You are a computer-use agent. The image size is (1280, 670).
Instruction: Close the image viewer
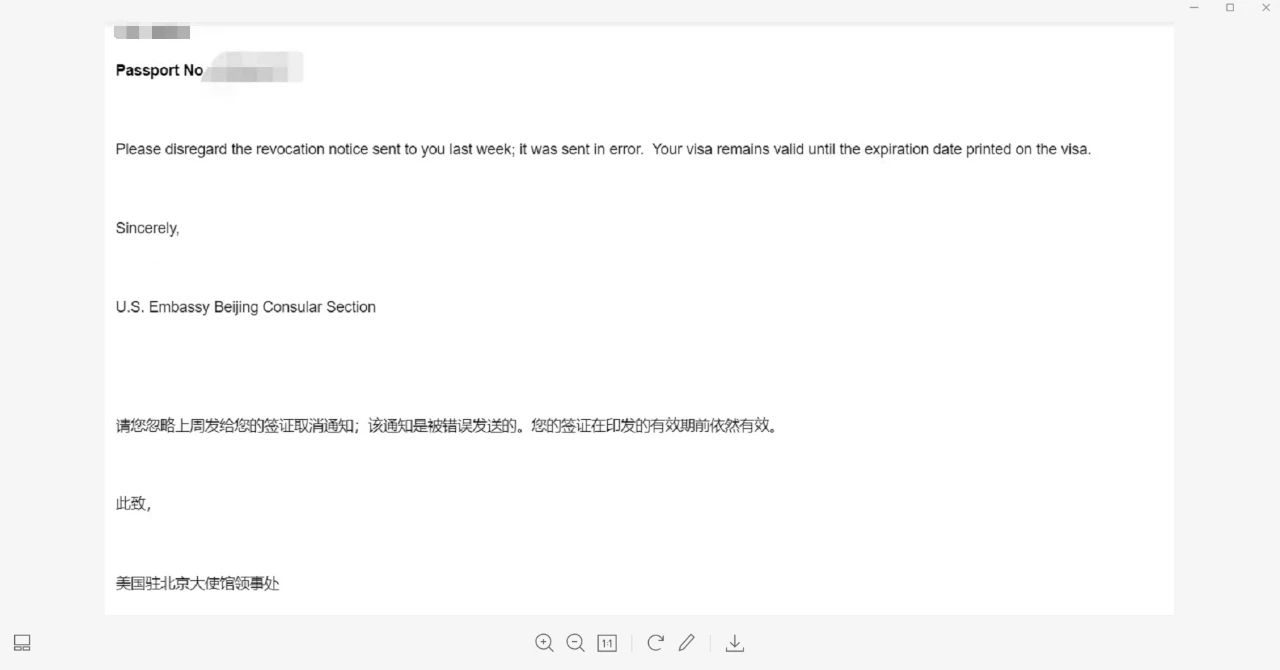1266,8
